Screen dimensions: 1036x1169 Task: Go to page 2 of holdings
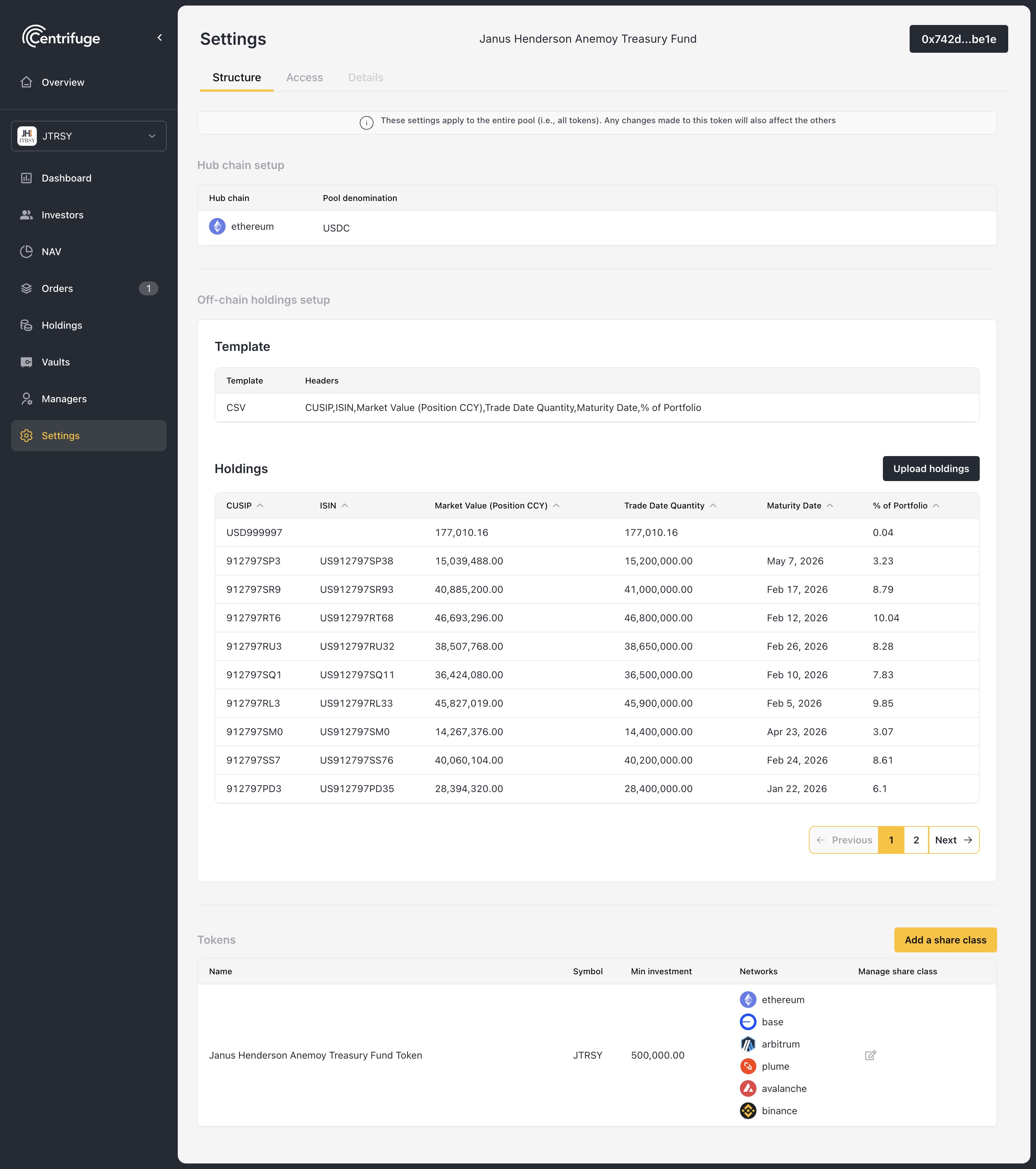[x=916, y=840]
